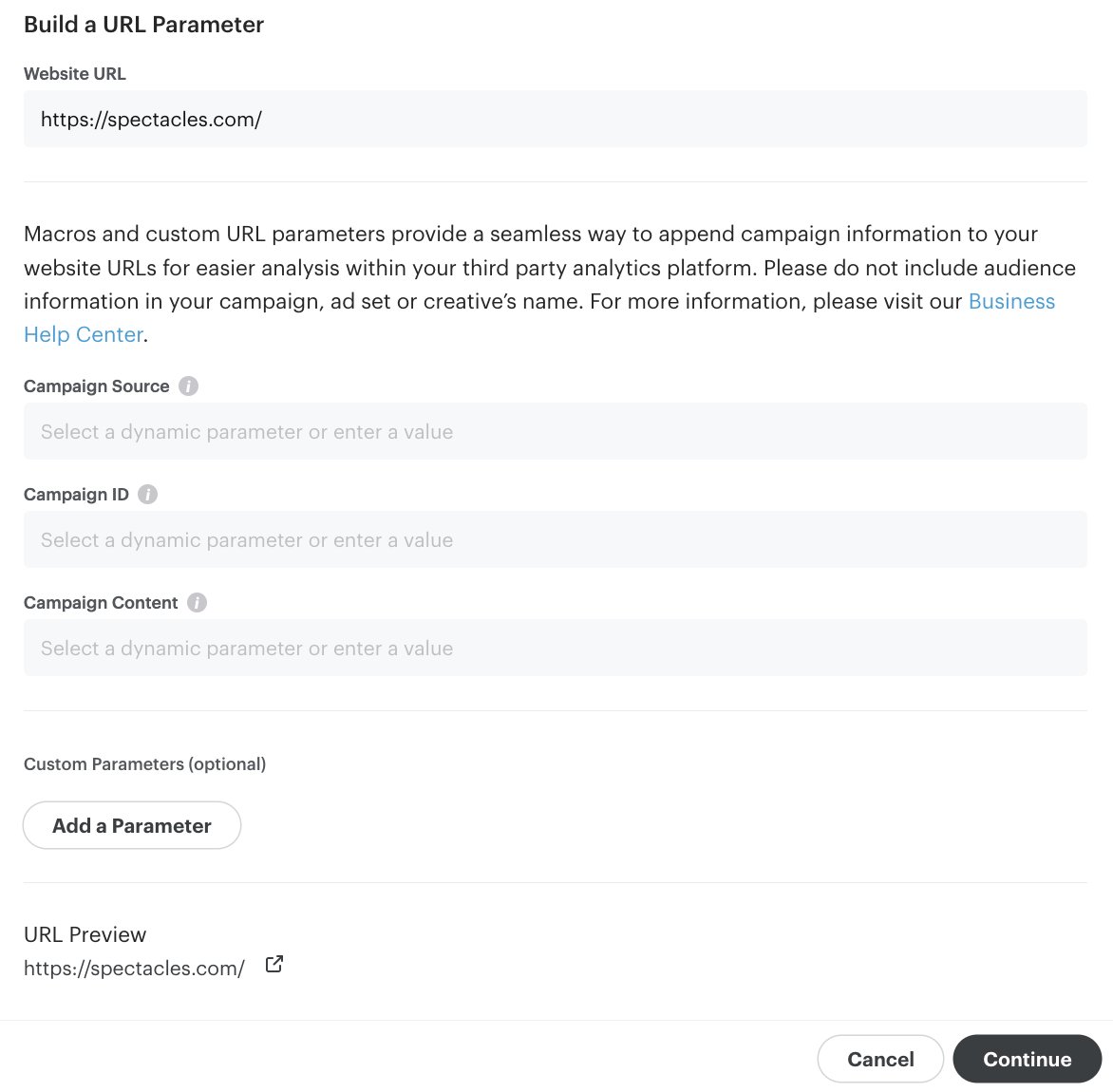Click the Campaign Content label text
Viewport: 1113px width, 1092px height.
[x=101, y=603]
